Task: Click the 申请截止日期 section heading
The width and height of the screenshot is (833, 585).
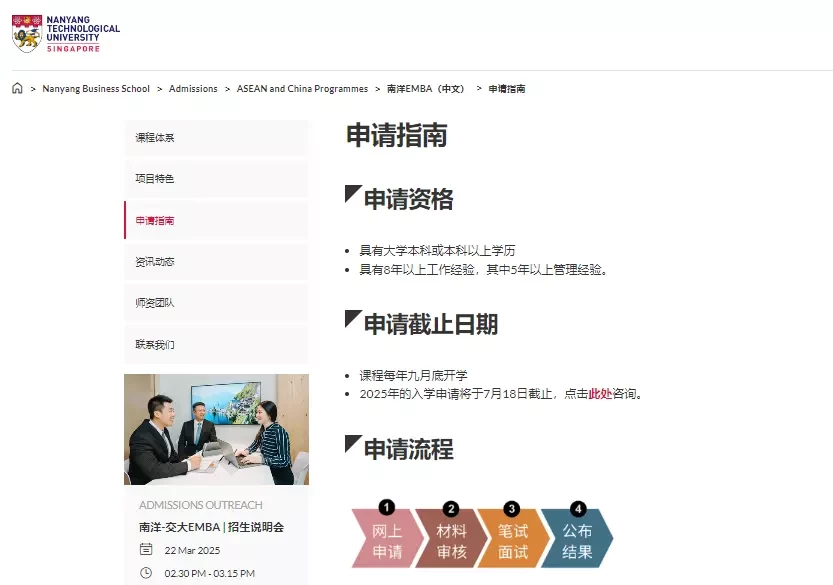Action: (431, 324)
